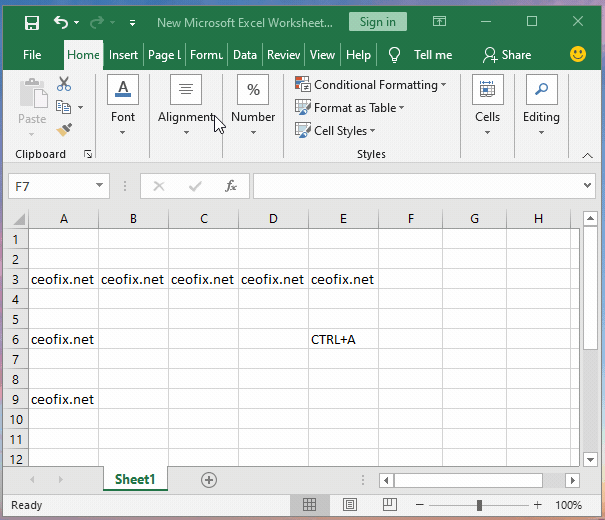Select column E header
The width and height of the screenshot is (605, 520).
(343, 219)
